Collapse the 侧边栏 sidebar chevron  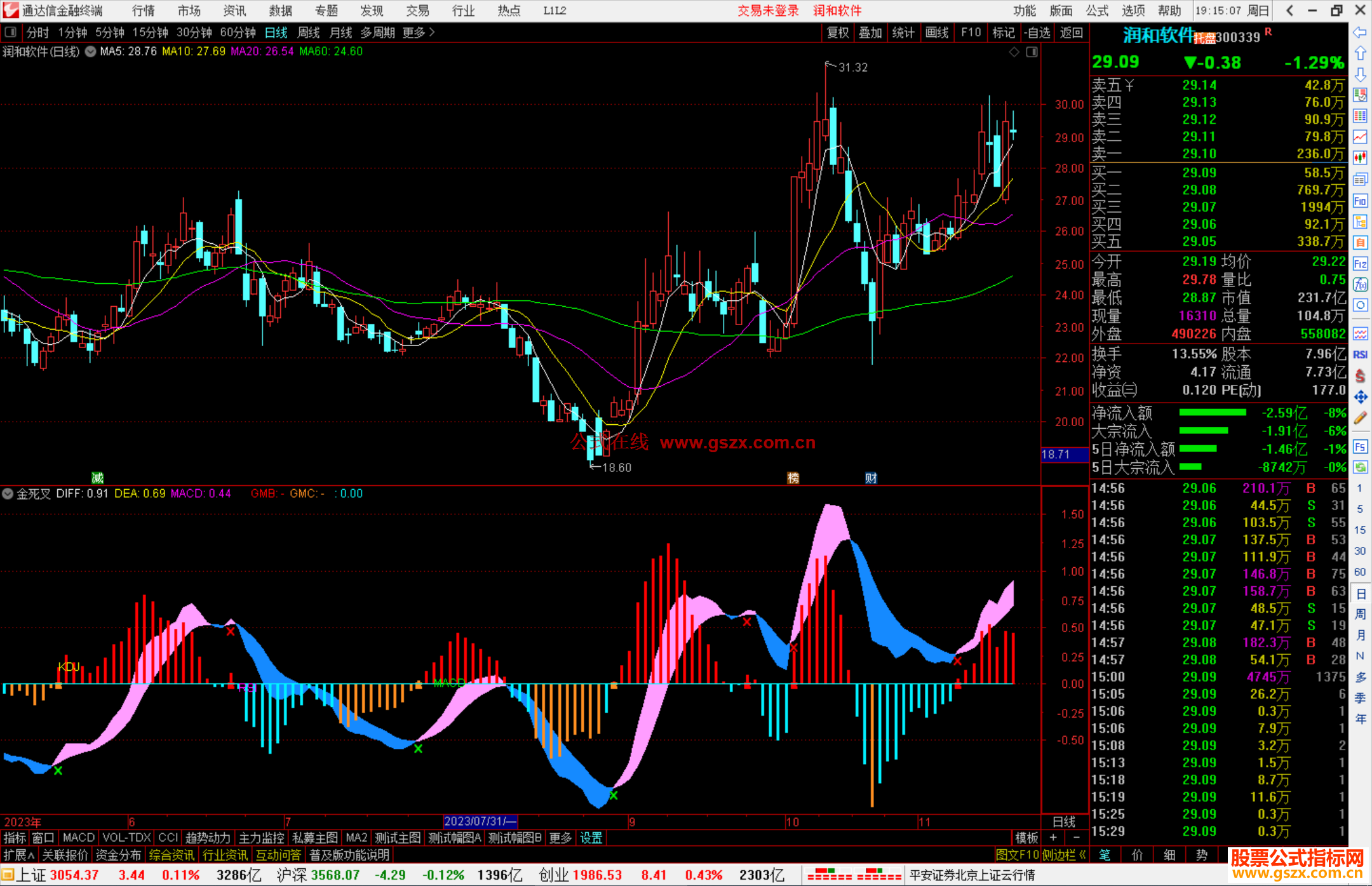coord(1083,855)
